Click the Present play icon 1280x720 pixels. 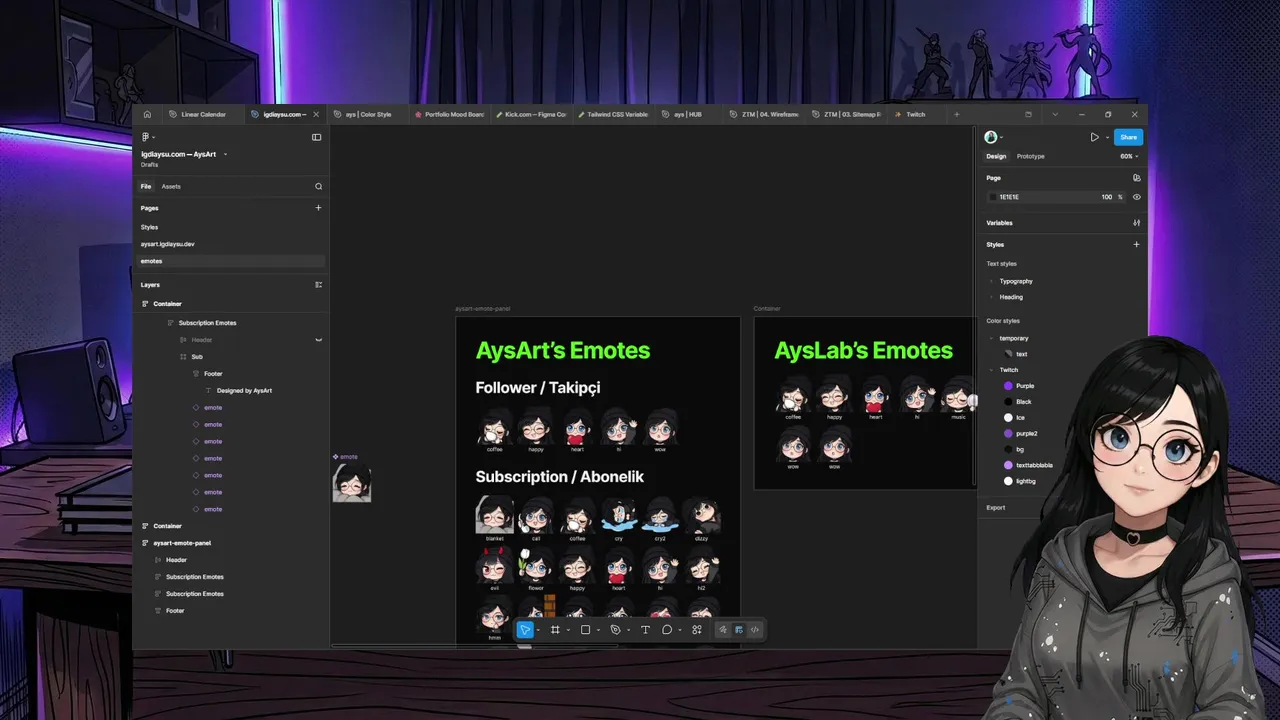[x=1094, y=137]
